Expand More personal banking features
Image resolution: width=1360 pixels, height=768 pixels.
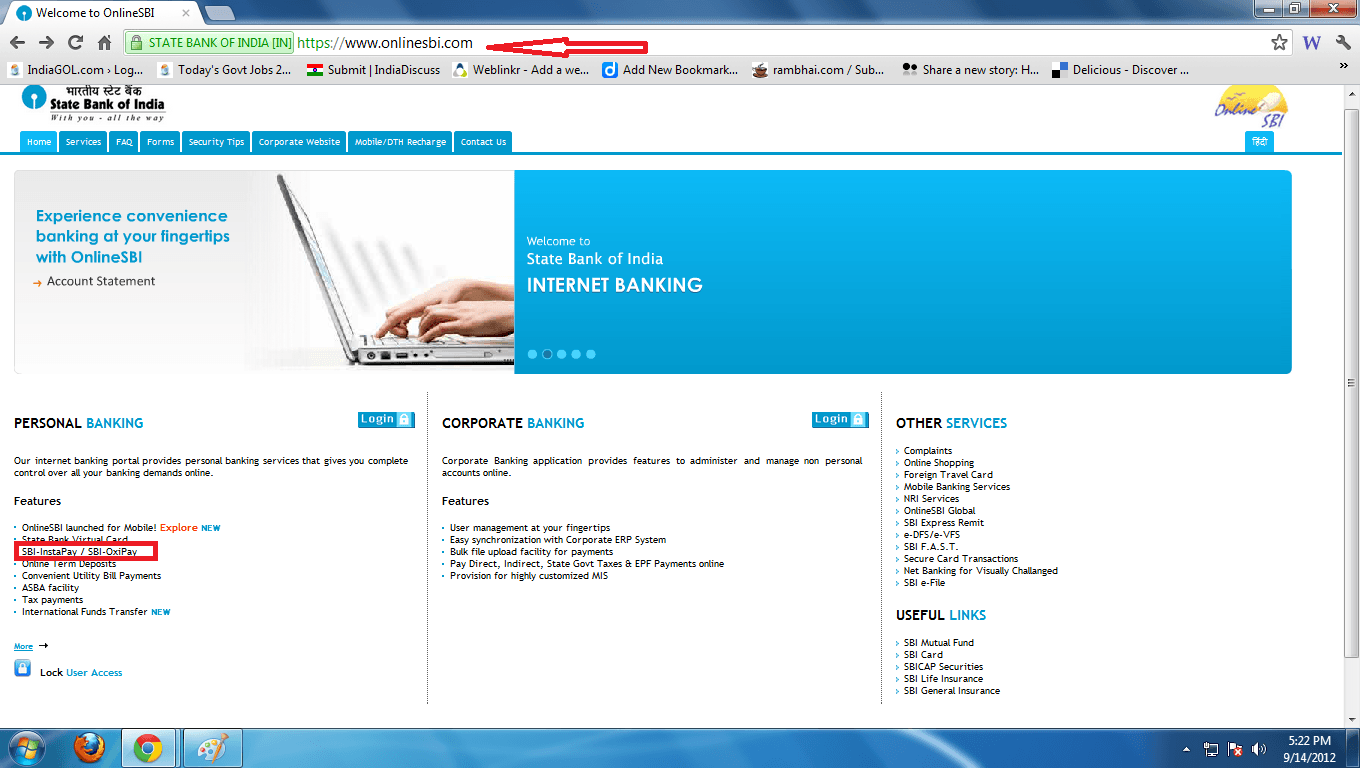coord(24,647)
